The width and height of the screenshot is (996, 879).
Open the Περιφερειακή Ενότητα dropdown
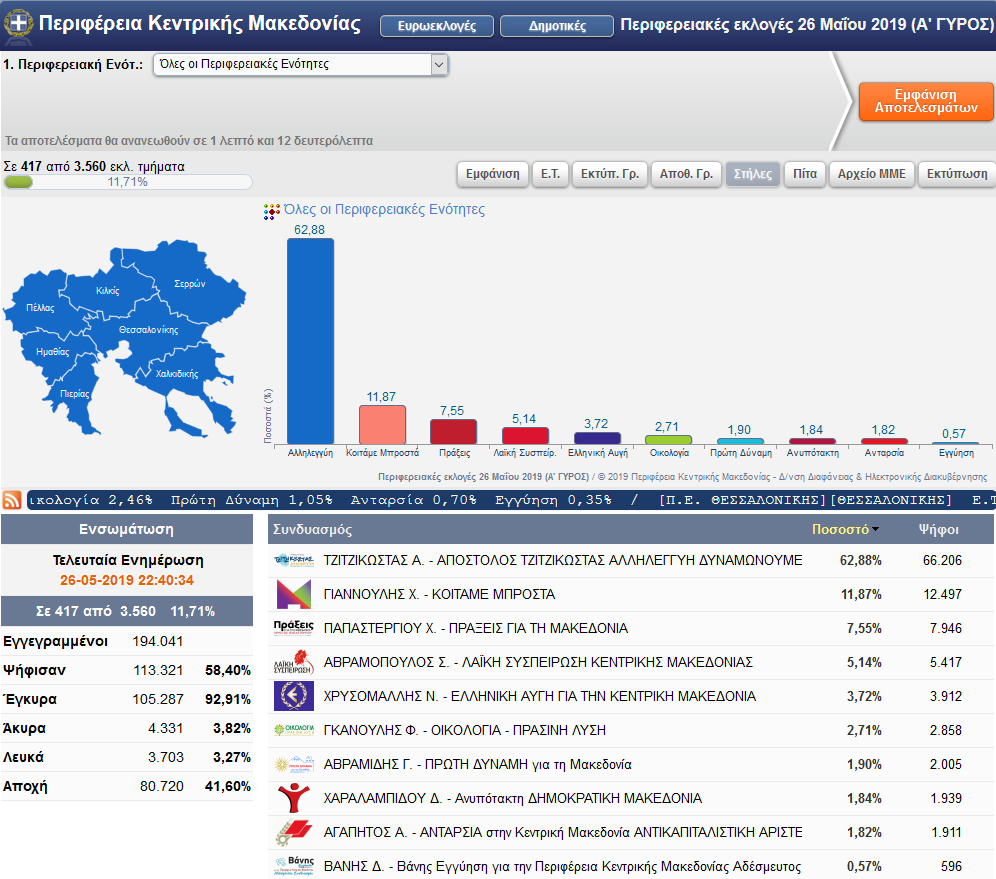tap(438, 65)
